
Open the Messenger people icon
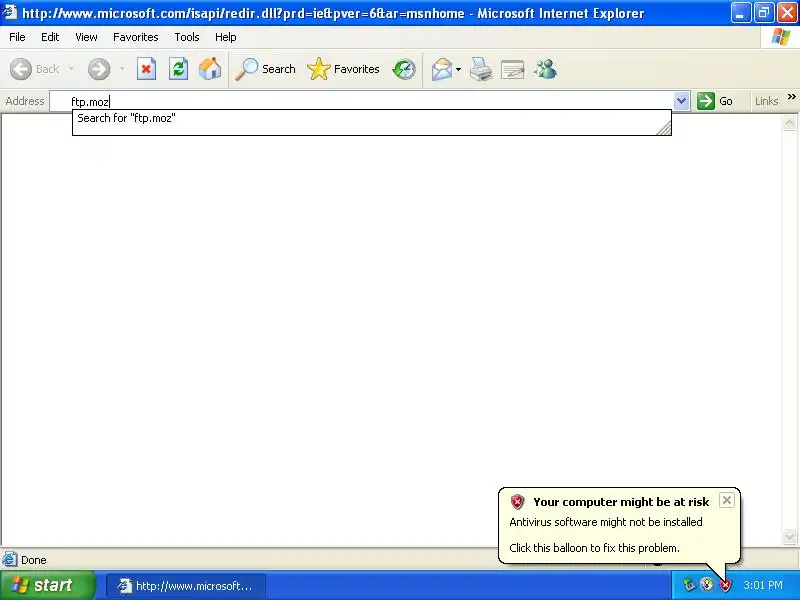(545, 69)
